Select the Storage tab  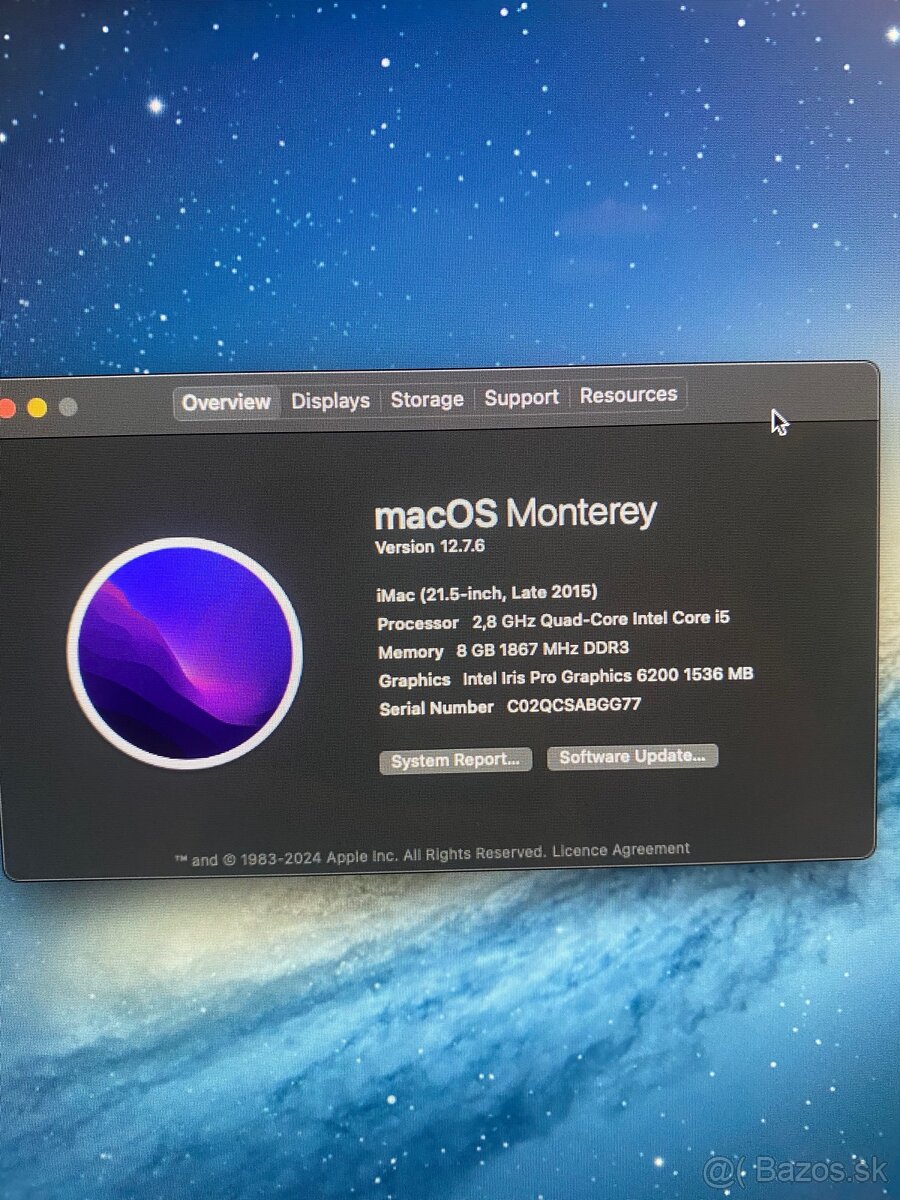(x=427, y=399)
